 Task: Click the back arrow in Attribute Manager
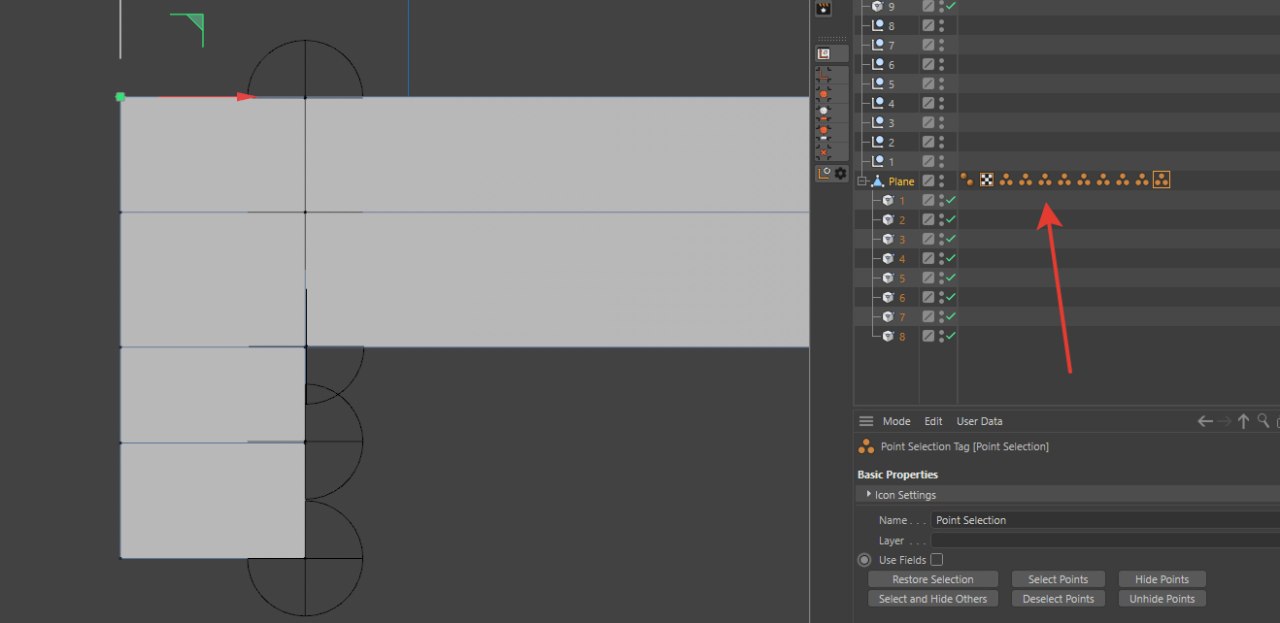tap(1205, 421)
